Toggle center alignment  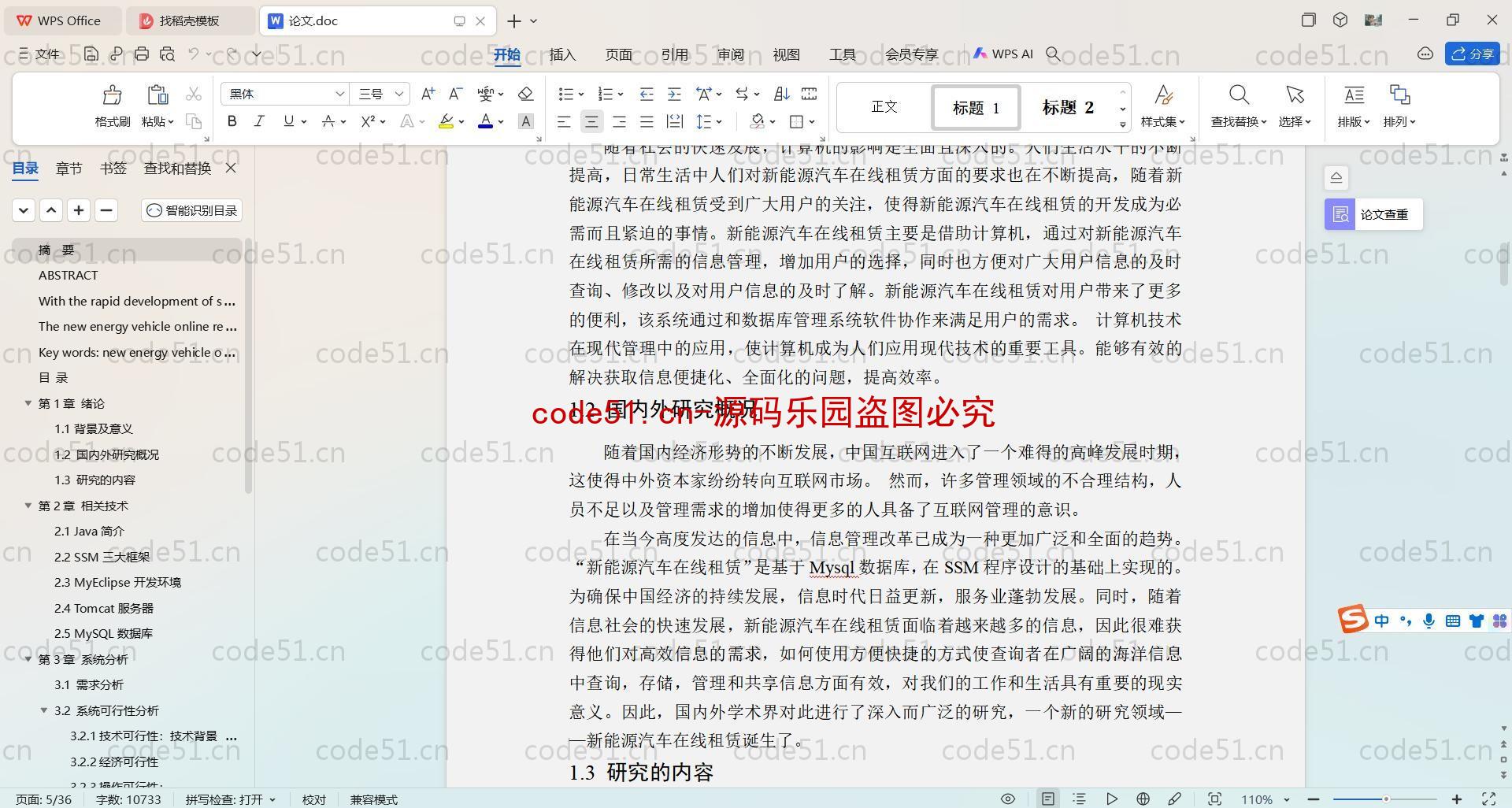tap(591, 121)
